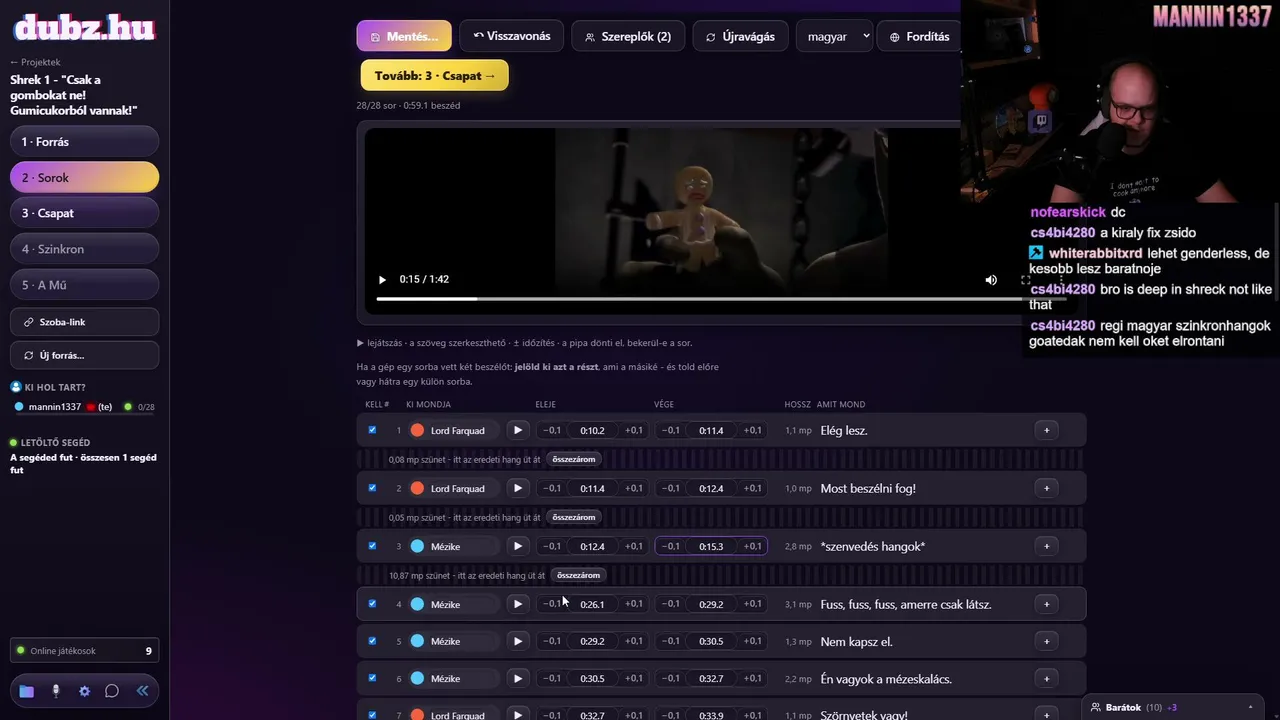1280x720 pixels.
Task: Select the "2 · Sorok" step
Action: coord(84,178)
